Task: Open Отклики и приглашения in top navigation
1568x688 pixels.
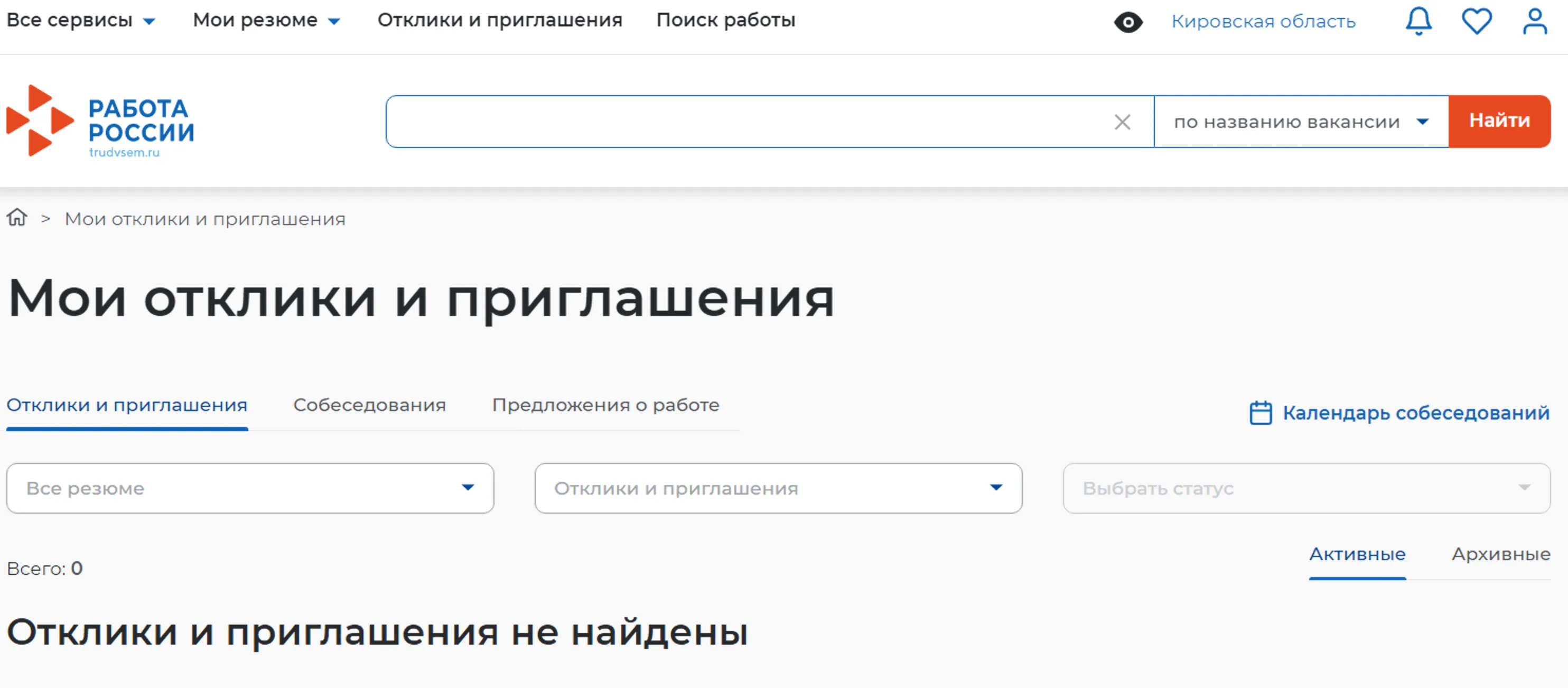Action: 500,20
